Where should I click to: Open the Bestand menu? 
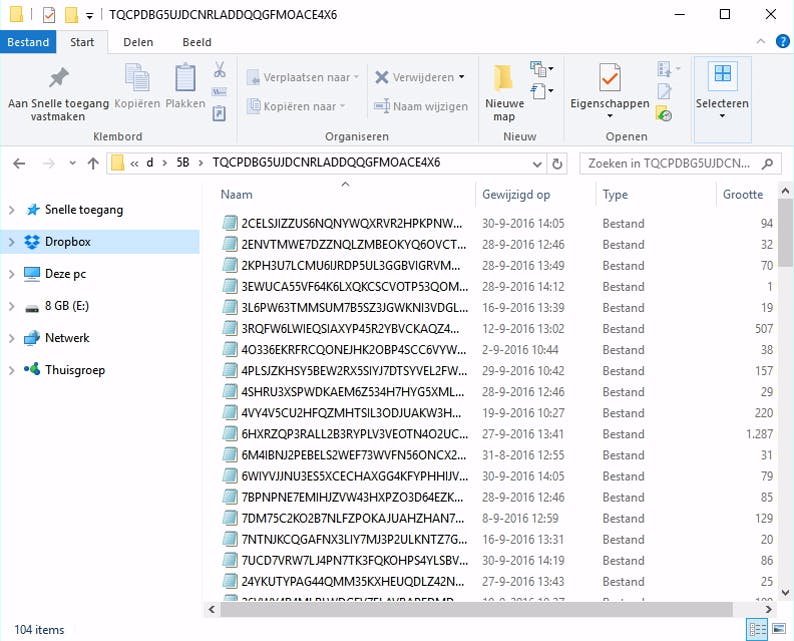28,42
